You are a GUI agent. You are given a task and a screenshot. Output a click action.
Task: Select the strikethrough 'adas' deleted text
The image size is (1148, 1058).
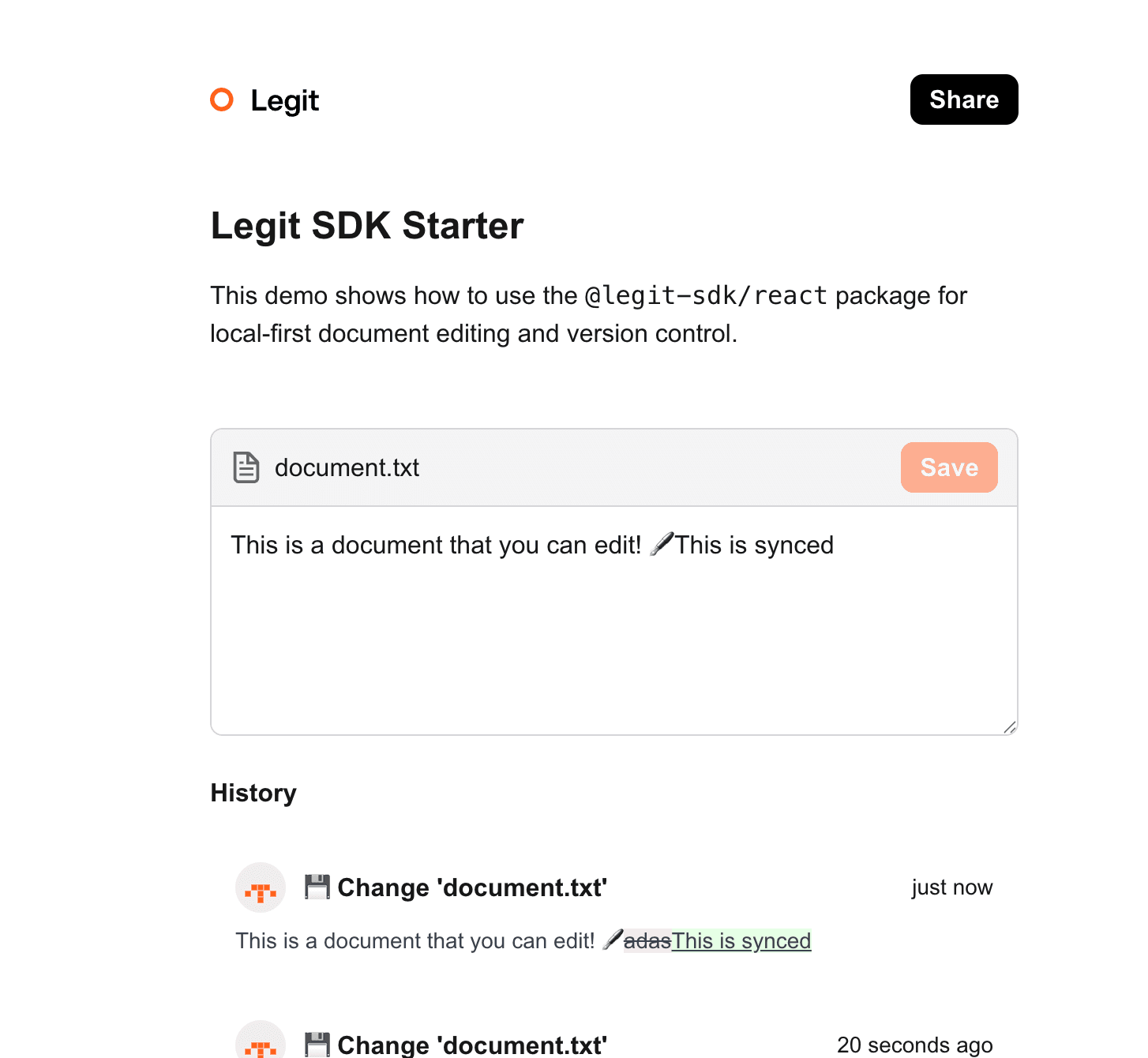coord(647,941)
